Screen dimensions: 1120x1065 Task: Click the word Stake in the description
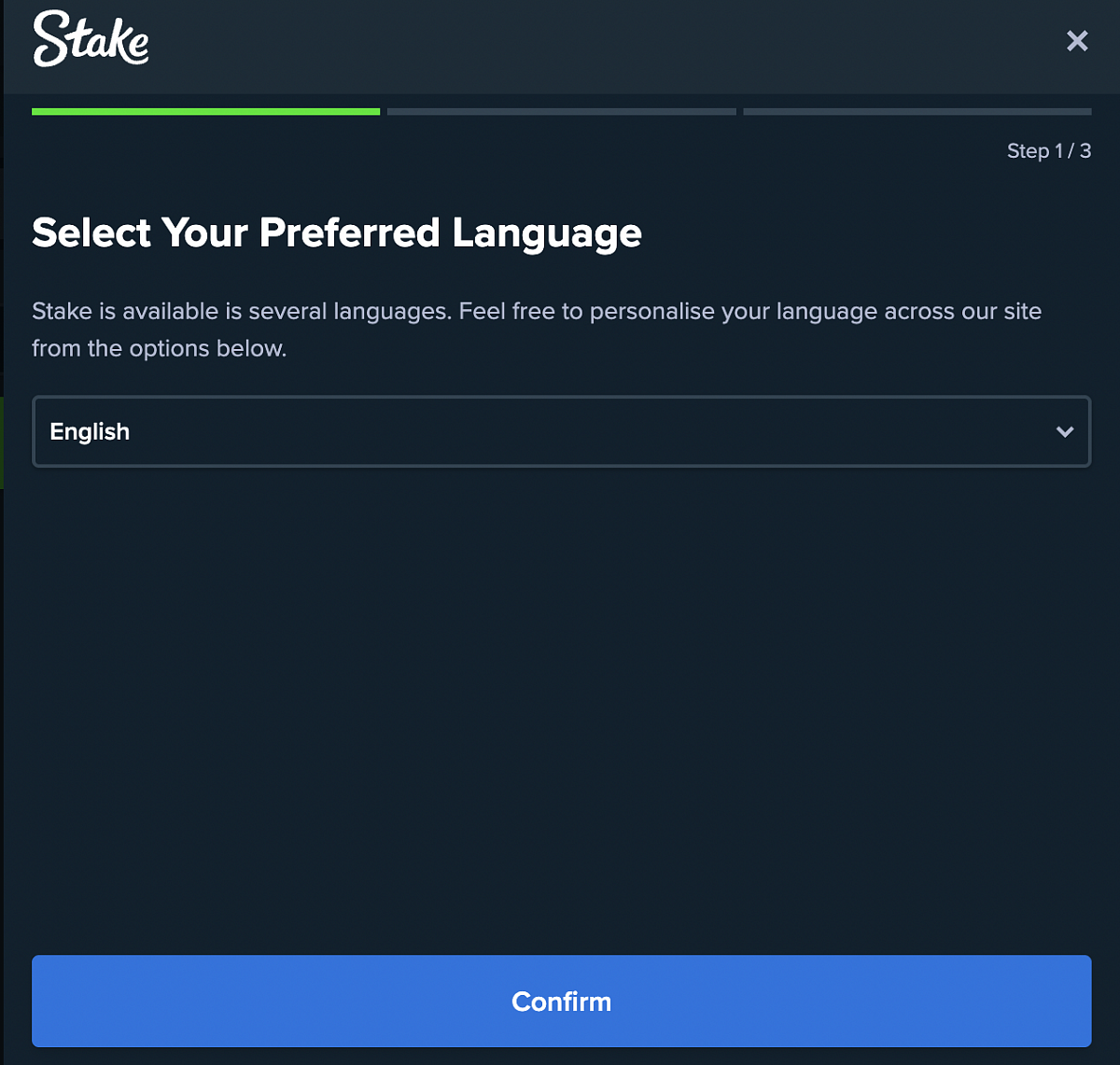coord(62,312)
